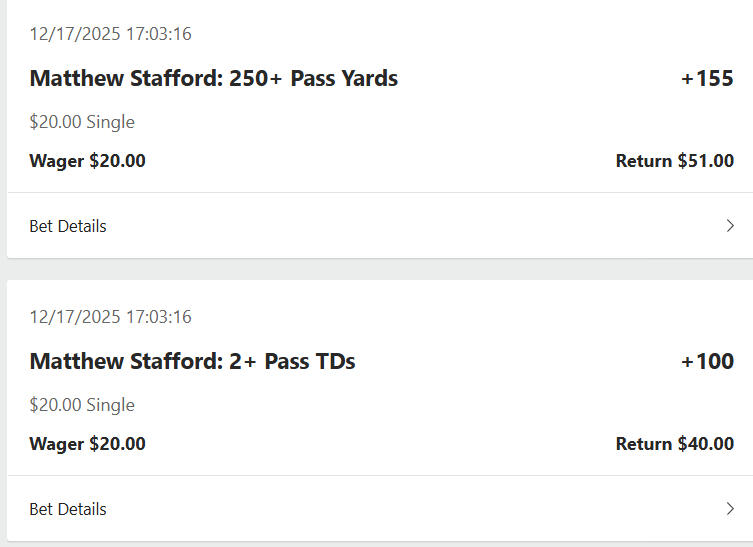
Task: Click the timestamp on the 2+ Pass TDs bet
Action: 110,317
